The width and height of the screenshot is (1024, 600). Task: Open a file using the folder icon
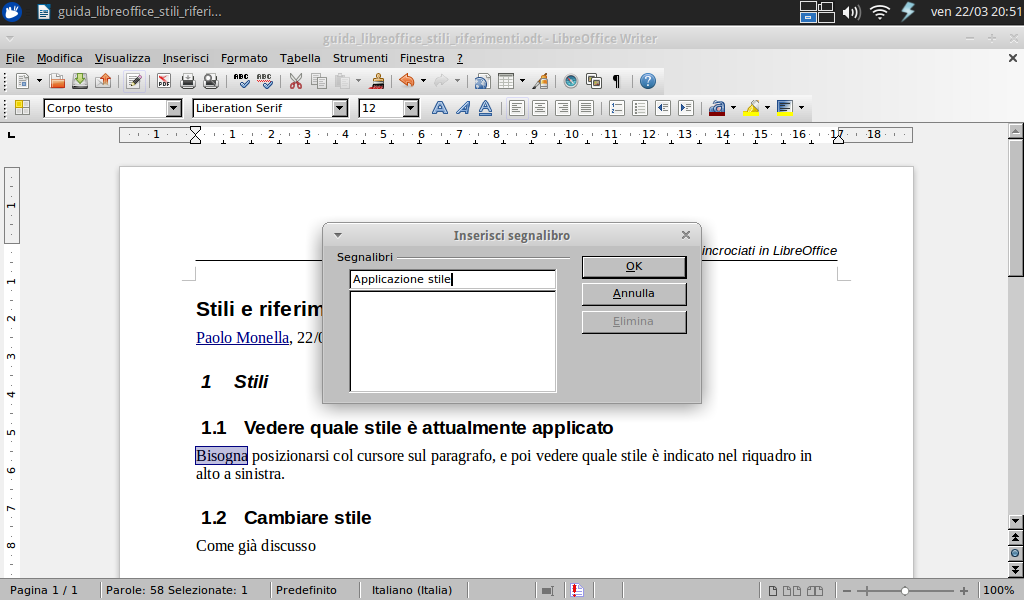[57, 81]
